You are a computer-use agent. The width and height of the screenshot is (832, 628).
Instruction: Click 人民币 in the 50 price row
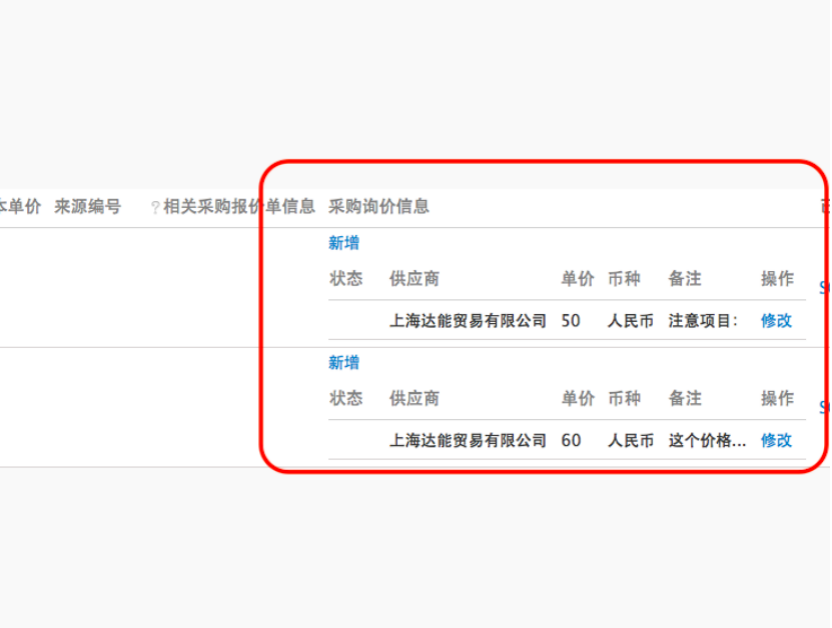click(x=630, y=321)
